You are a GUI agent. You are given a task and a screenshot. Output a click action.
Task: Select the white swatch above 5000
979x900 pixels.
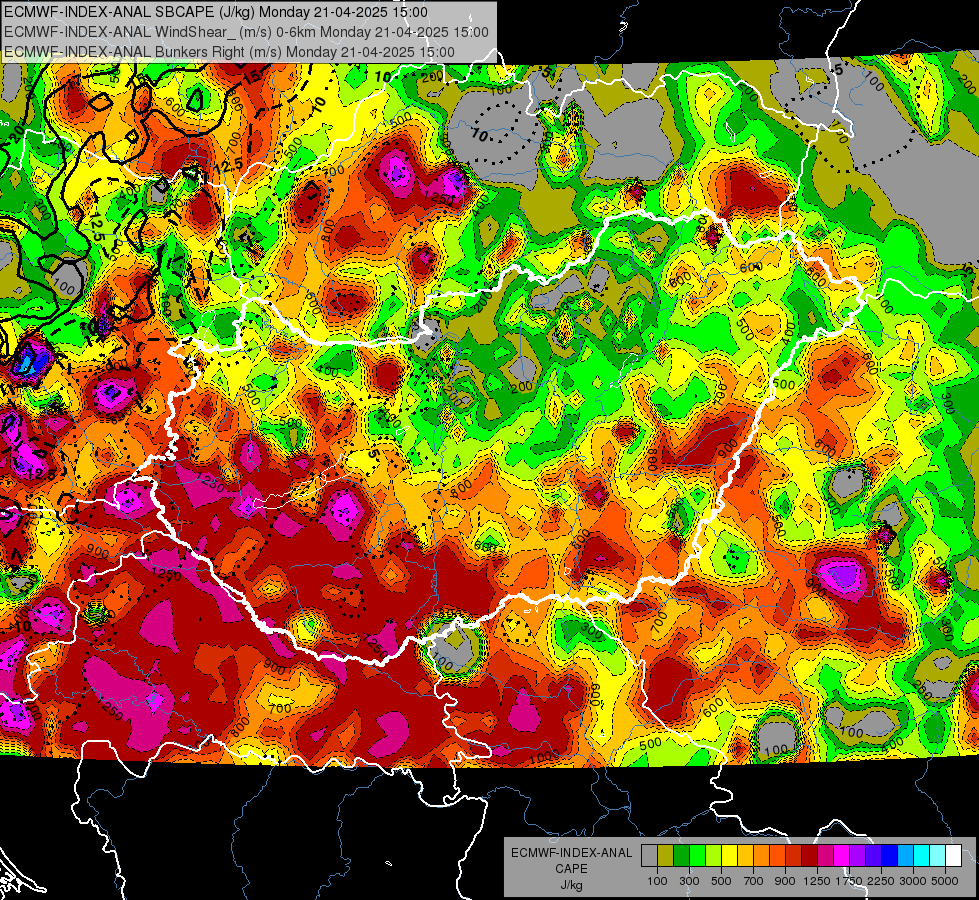tap(953, 855)
